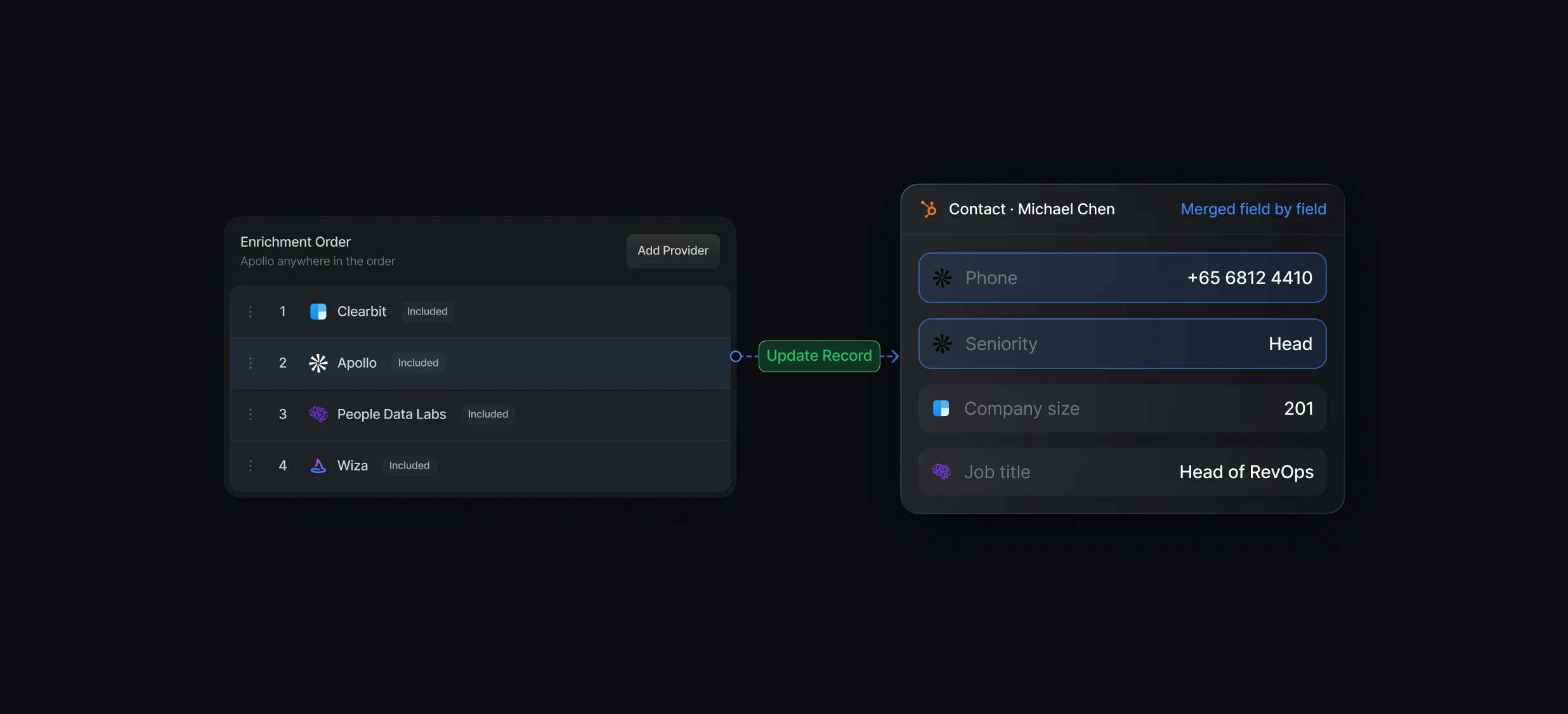
Task: Grab the drag handle for Clearbit row
Action: tap(251, 311)
